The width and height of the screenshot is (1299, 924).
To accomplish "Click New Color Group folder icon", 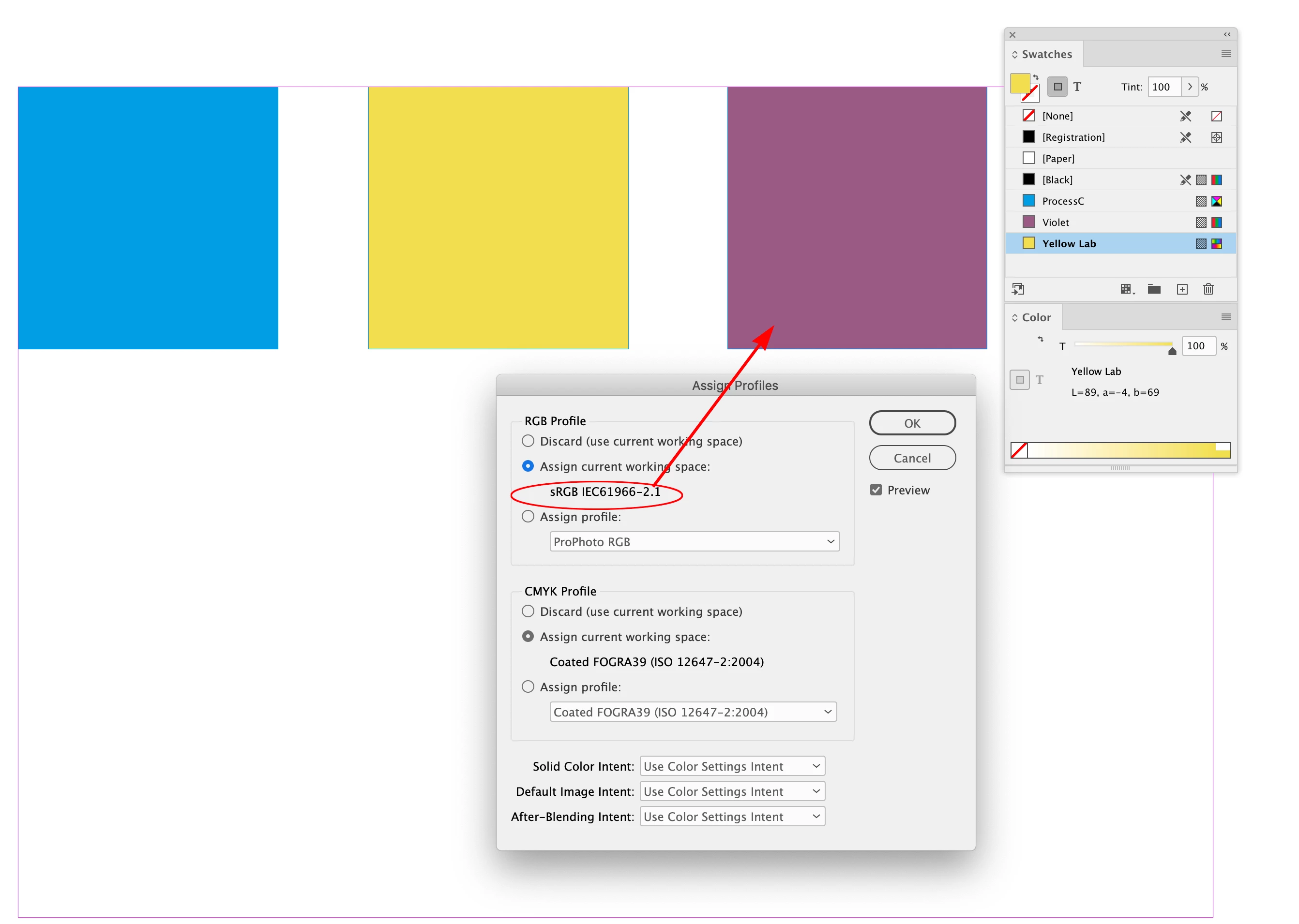I will 1154,289.
